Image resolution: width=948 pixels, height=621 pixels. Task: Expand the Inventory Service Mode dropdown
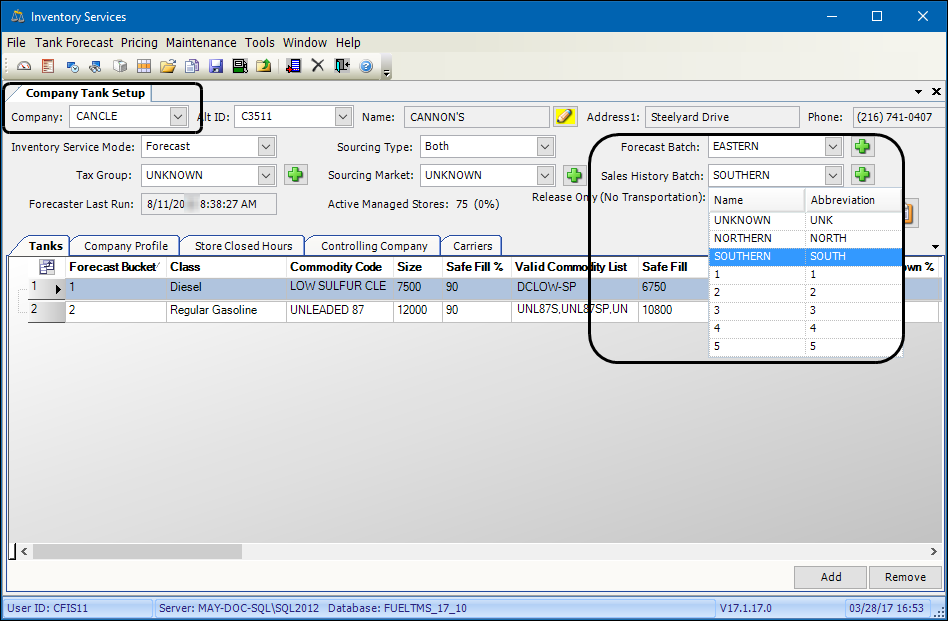(x=265, y=147)
